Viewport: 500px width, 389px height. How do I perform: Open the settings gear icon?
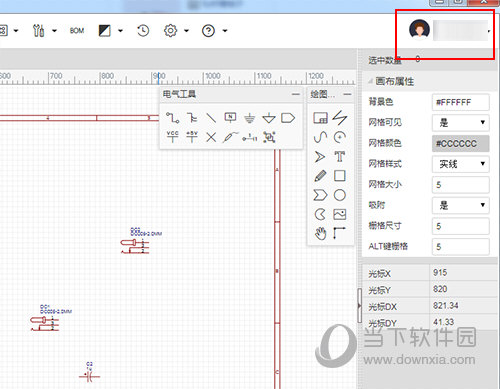point(170,31)
